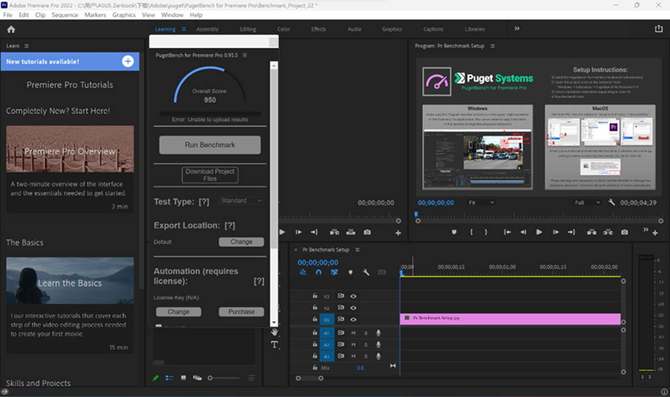Open the Test Type Standard dropdown
The width and height of the screenshot is (670, 397).
coord(241,201)
